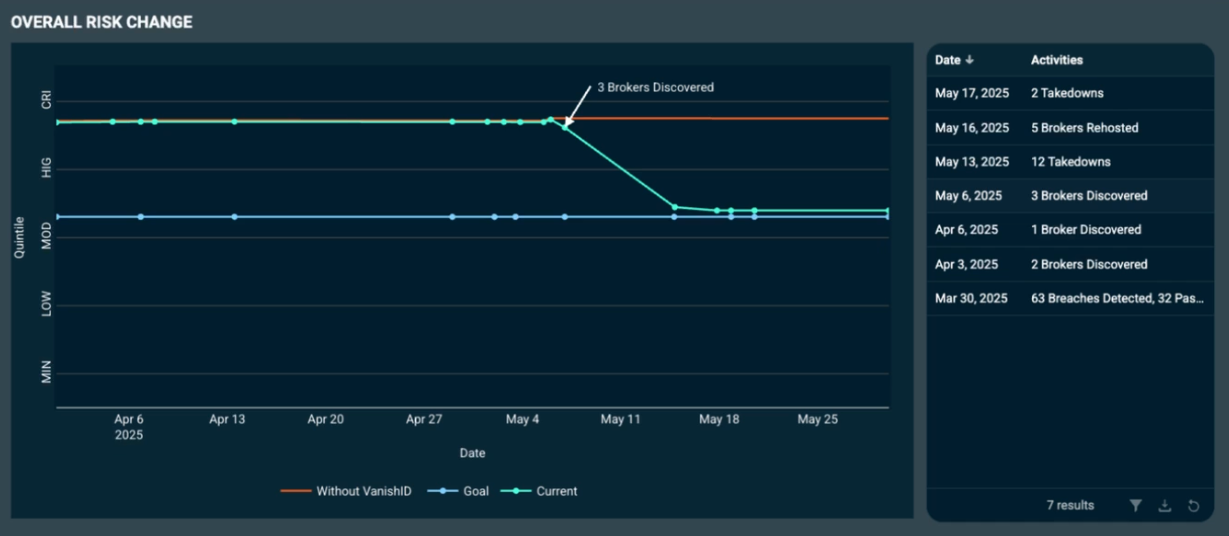Click the Current data point near May 15
Image resolution: width=1229 pixels, height=536 pixels.
[x=675, y=207]
